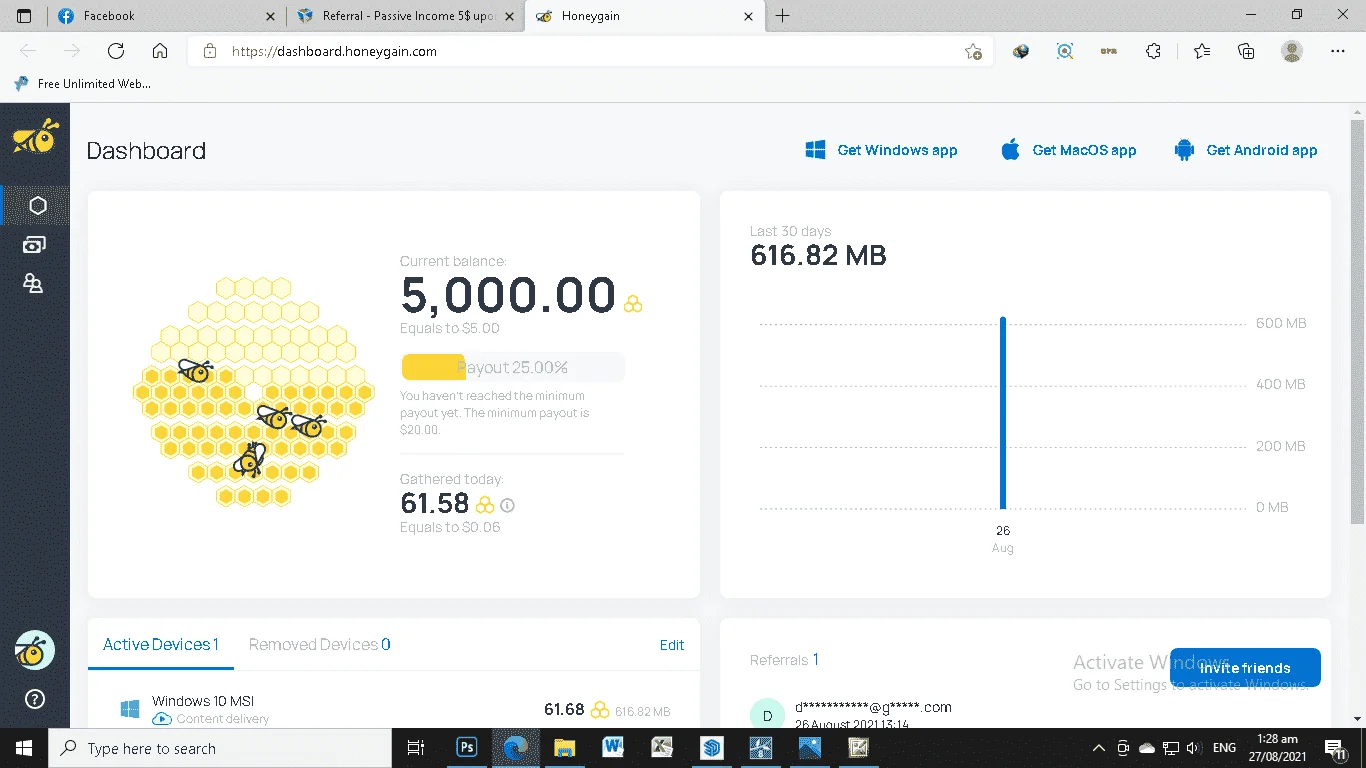Switch to the Facebook tab
This screenshot has width=1366, height=768.
pos(167,16)
